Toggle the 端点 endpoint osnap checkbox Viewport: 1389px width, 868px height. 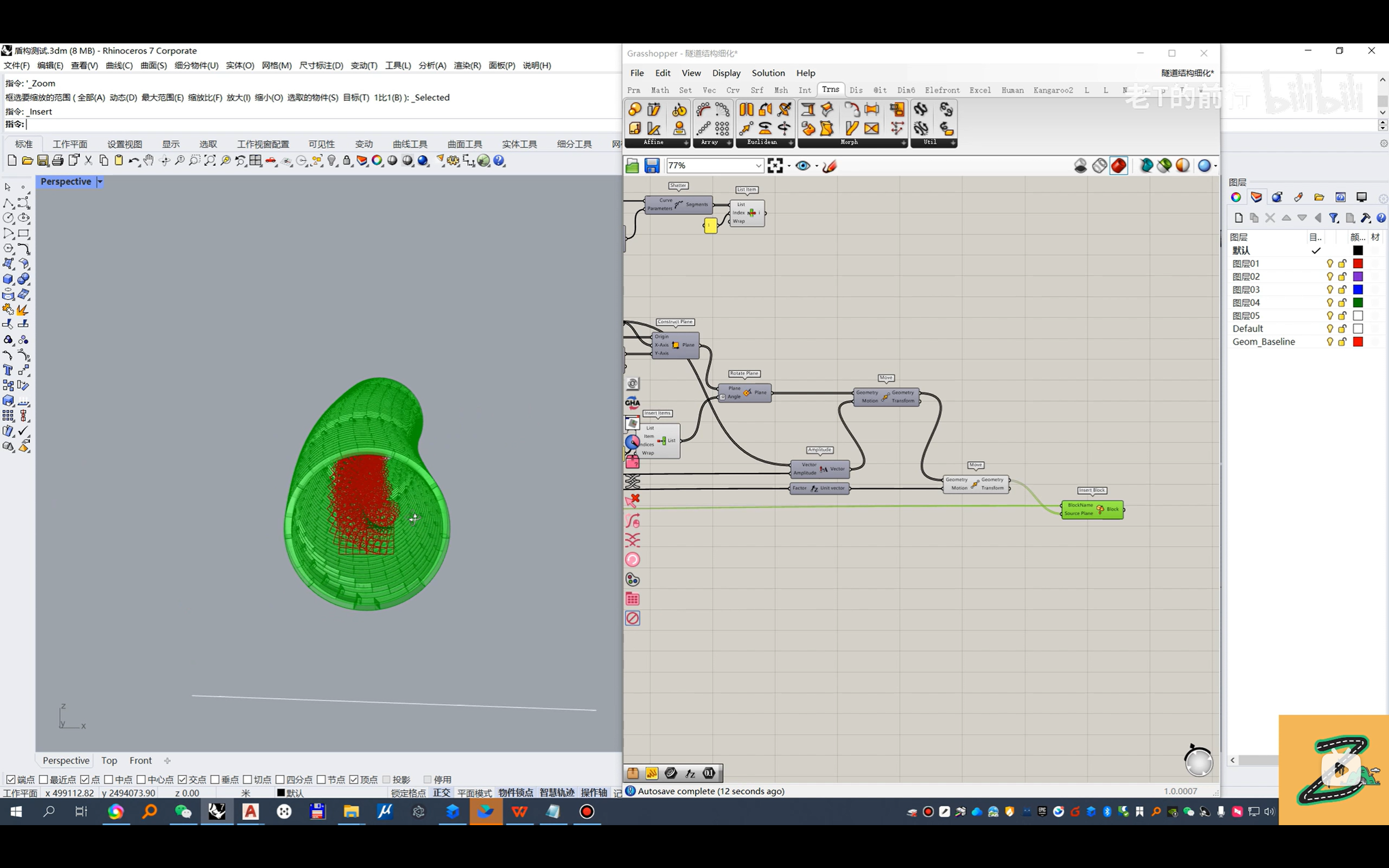pos(10,779)
